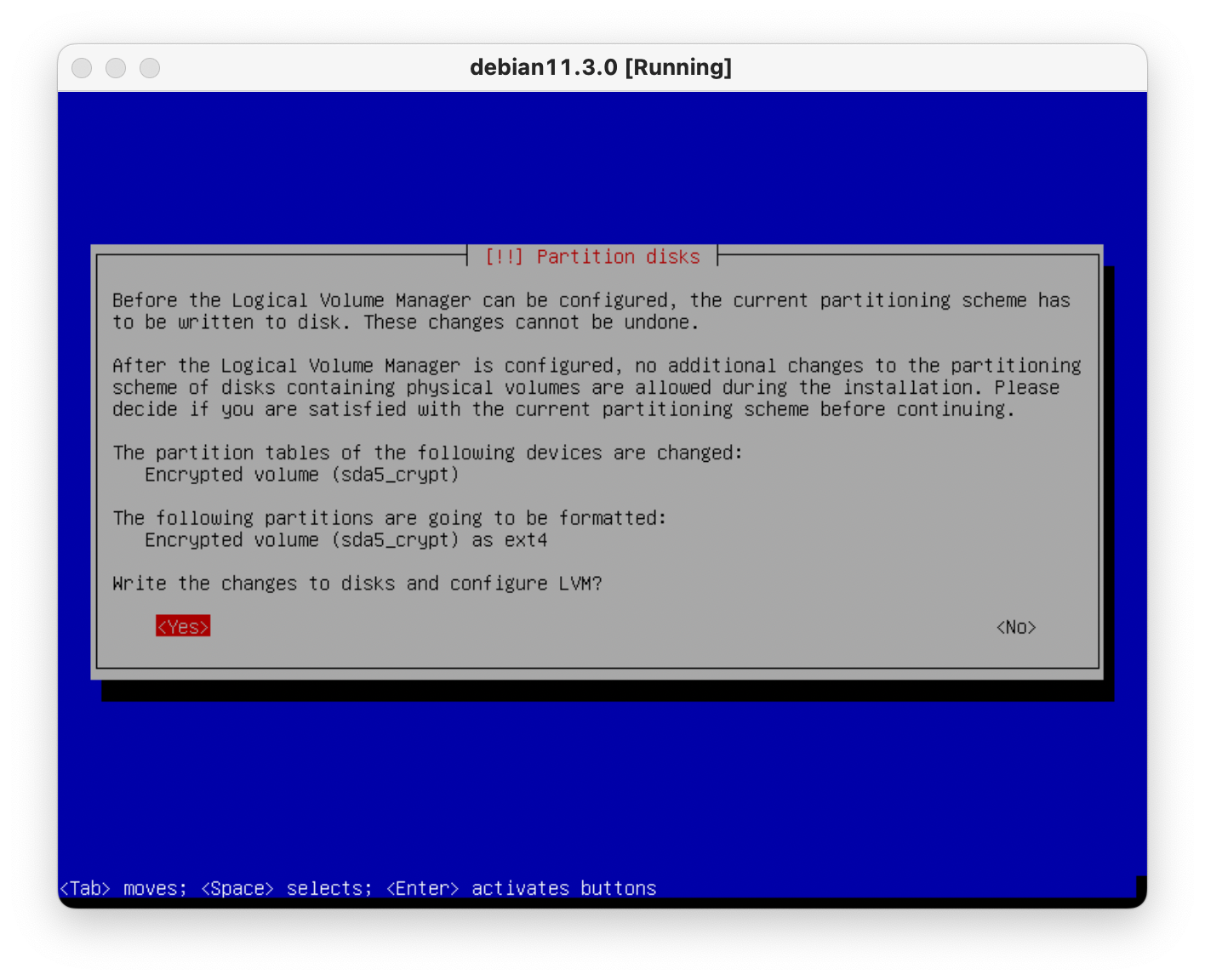Viewport: 1205px width, 980px height.
Task: Click the "<Tab> moves" hint in help bar
Action: click(123, 888)
